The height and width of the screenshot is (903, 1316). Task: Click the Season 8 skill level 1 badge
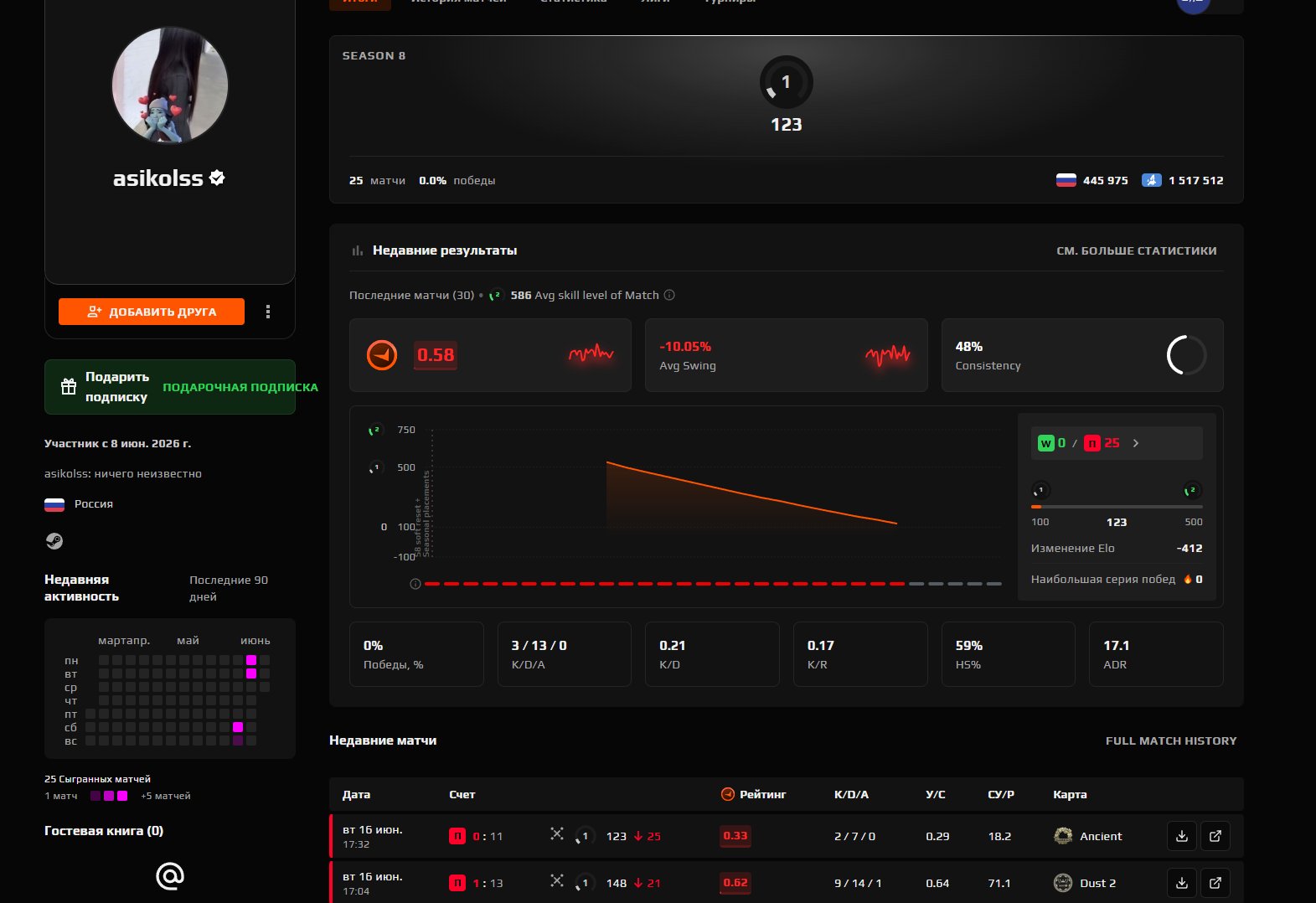tap(786, 82)
